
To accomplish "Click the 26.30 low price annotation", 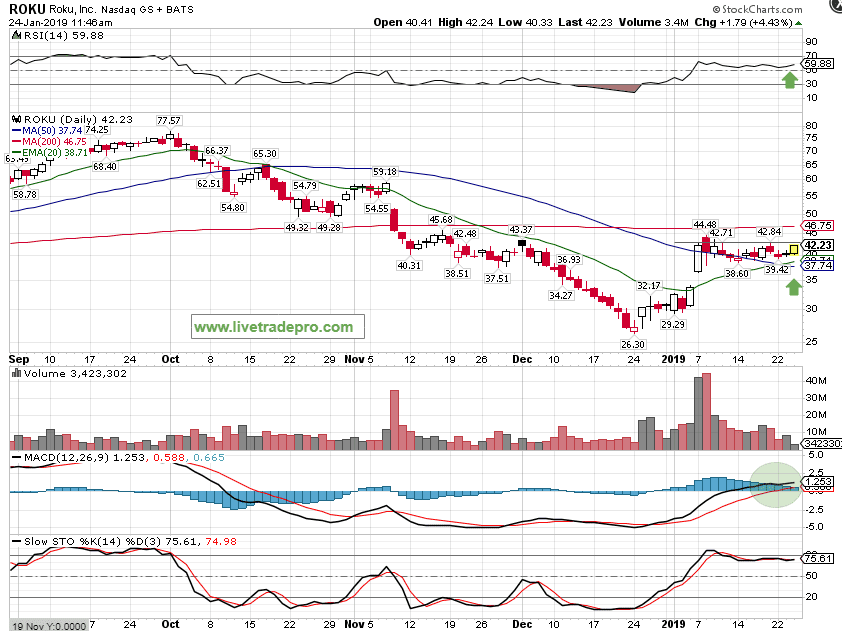I will click(634, 344).
